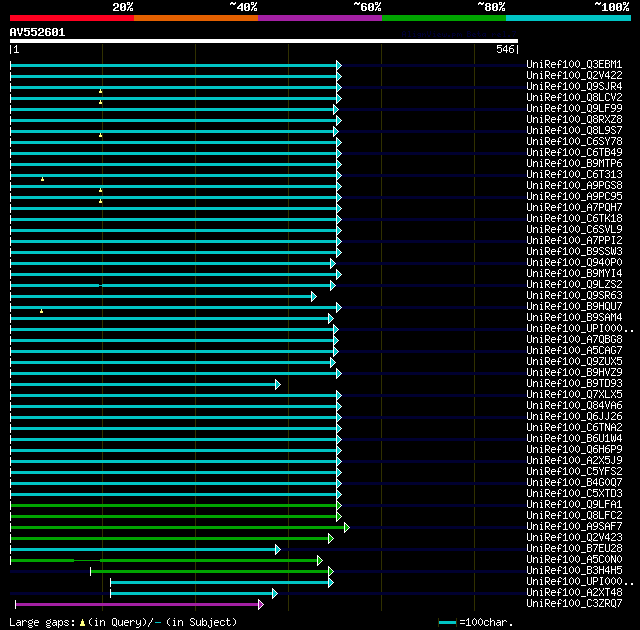640x630 pixels.
Task: Select the label UniRef100_A9SAF7
Action: coord(574,527)
